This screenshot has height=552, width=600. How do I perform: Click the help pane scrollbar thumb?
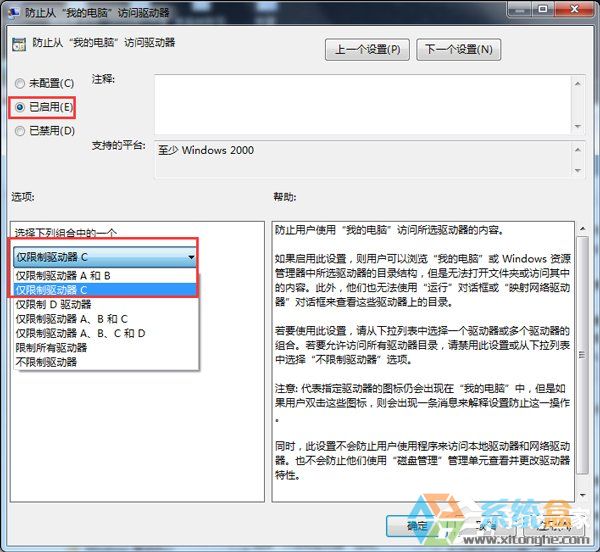pyautogui.click(x=582, y=355)
